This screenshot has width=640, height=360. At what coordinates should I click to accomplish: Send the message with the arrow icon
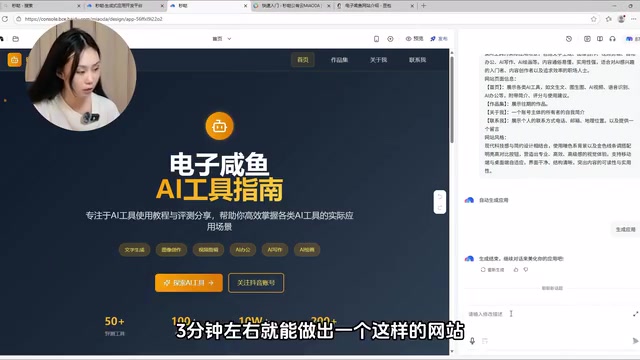635,341
